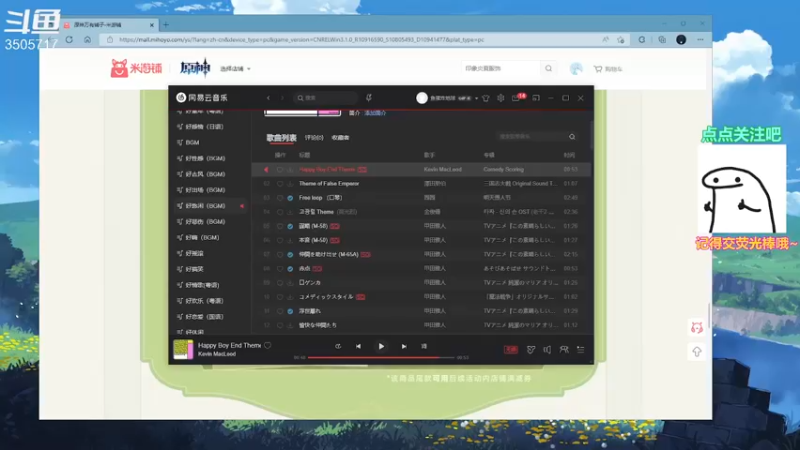Viewport: 800px width, 450px height.
Task: Open the user avatar in NetEase Music
Action: pos(422,98)
